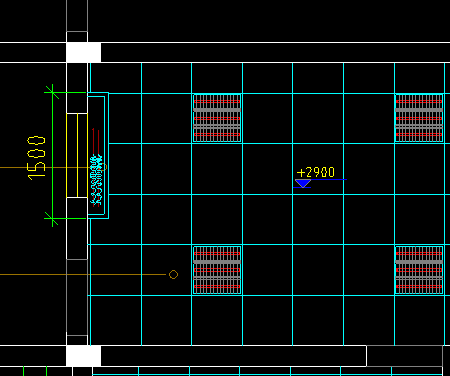Select the lower-left ceiling grille fixture
This screenshot has height=376, width=450.
pos(217,270)
